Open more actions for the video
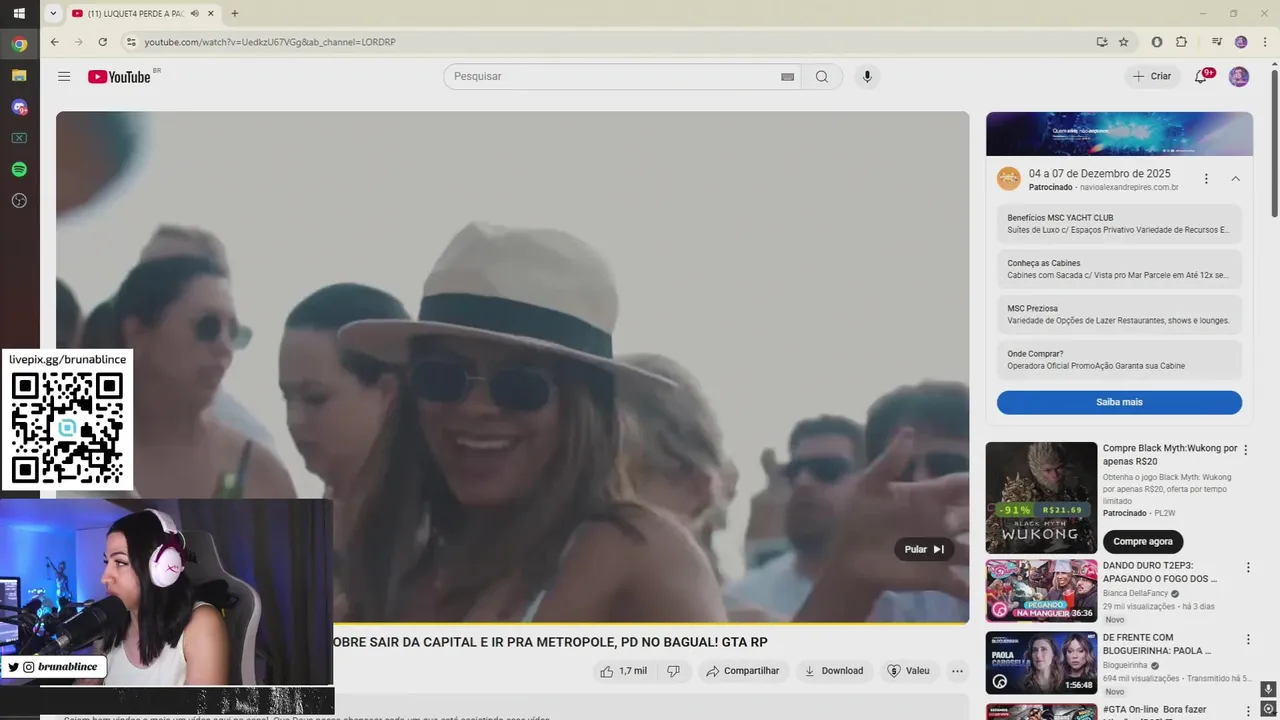Viewport: 1280px width, 720px height. (957, 671)
